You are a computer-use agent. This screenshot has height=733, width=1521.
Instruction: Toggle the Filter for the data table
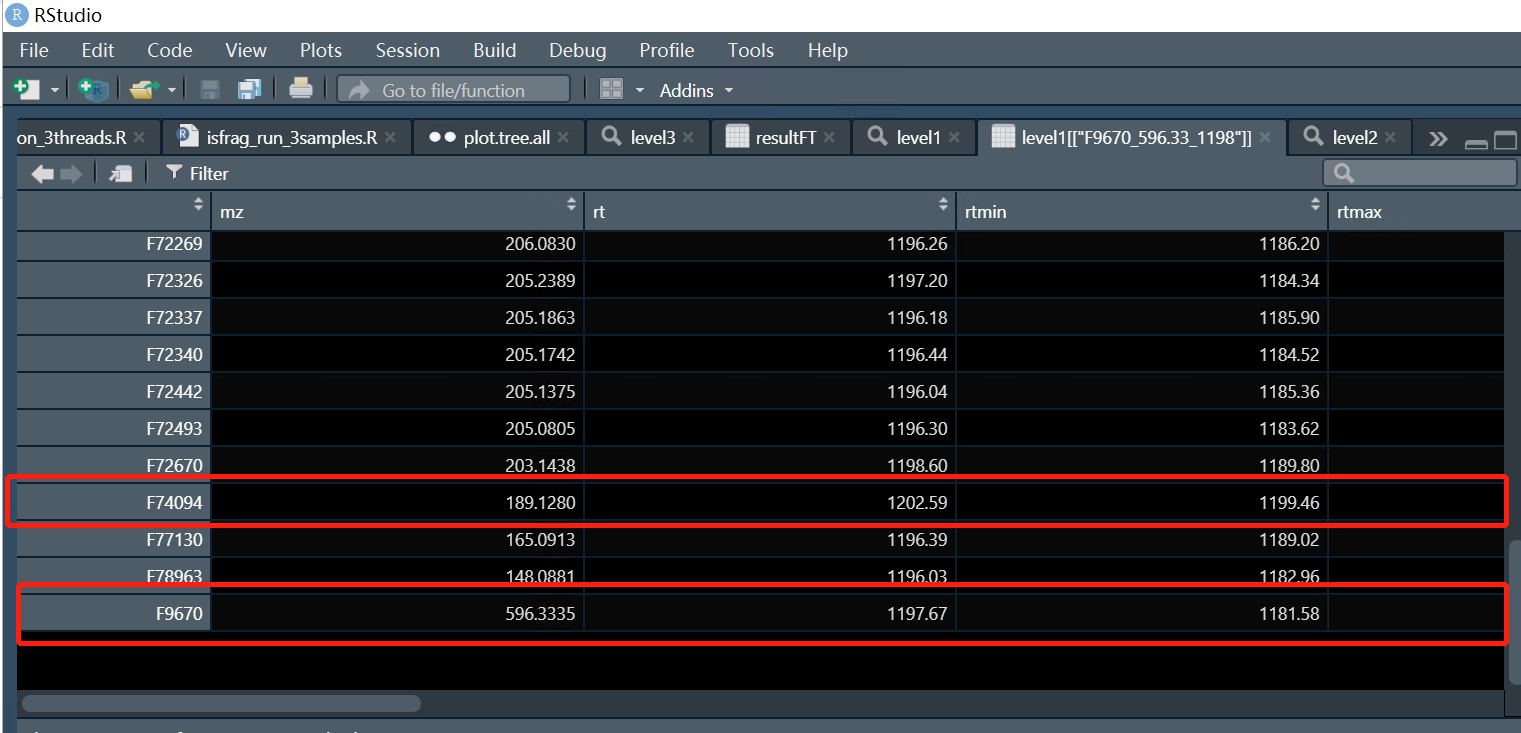pyautogui.click(x=196, y=172)
